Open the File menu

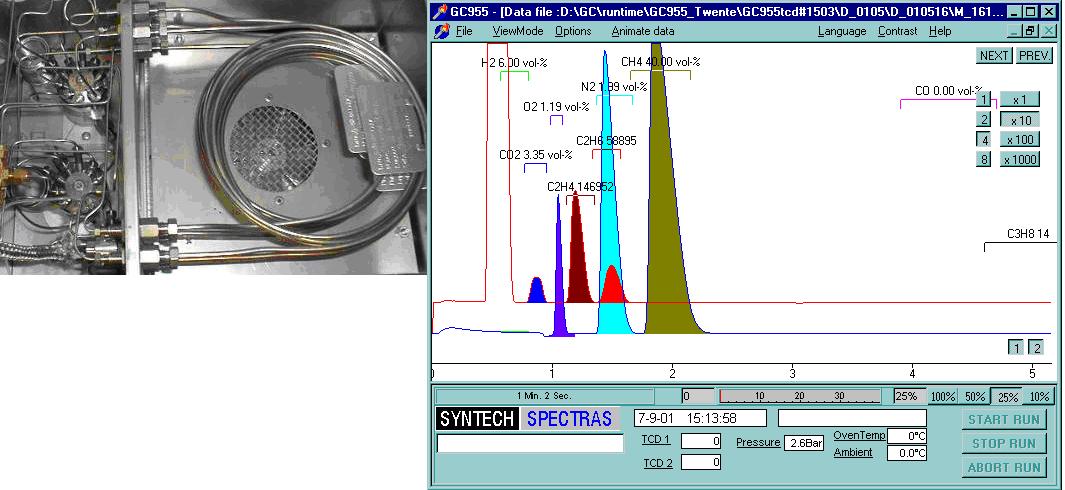pyautogui.click(x=464, y=31)
